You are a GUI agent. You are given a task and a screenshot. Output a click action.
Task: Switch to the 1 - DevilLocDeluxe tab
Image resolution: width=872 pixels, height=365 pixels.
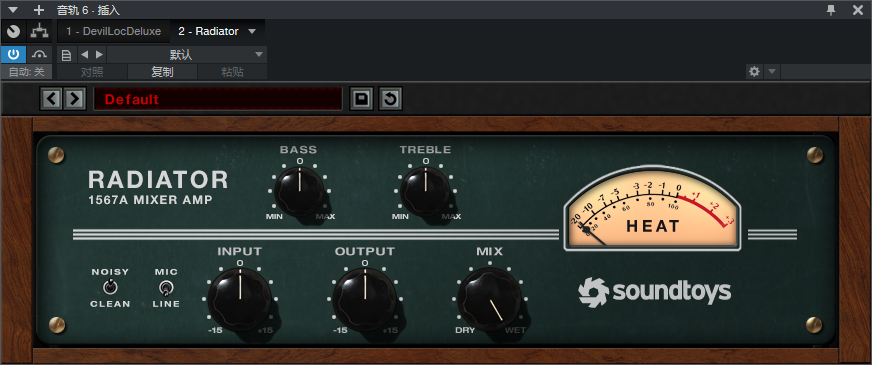click(x=113, y=31)
